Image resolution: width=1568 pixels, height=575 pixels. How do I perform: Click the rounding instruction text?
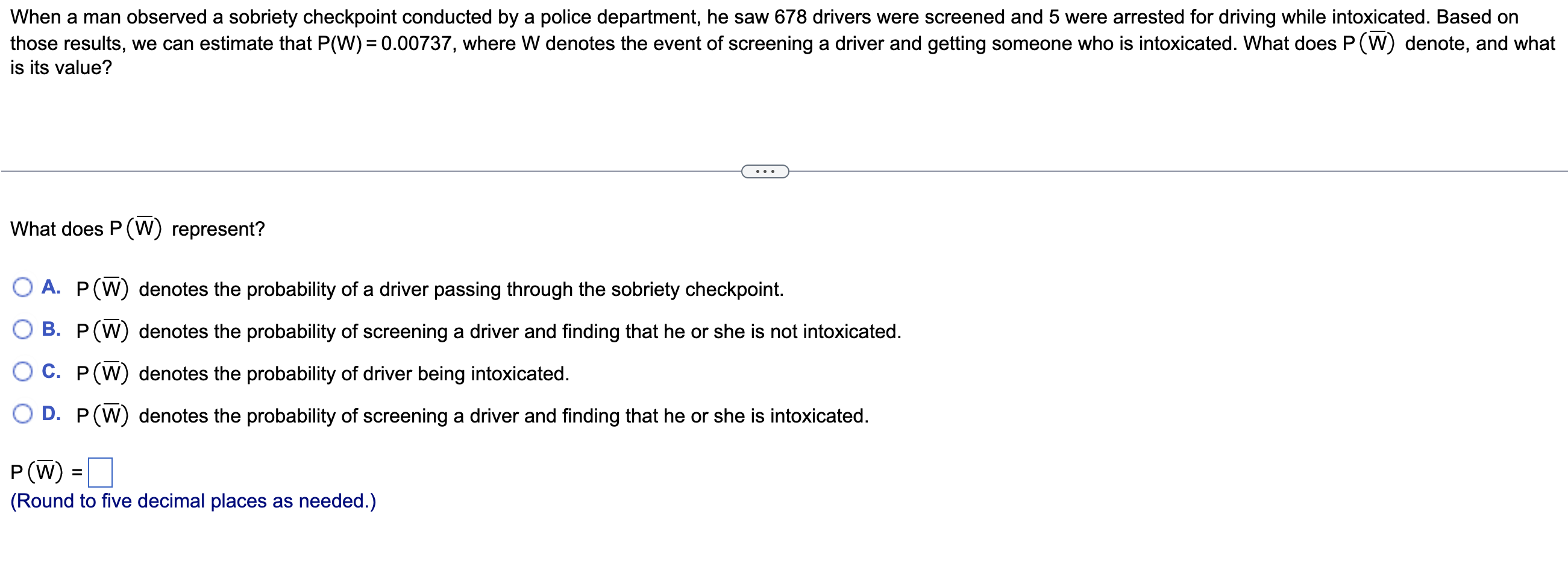(x=193, y=500)
